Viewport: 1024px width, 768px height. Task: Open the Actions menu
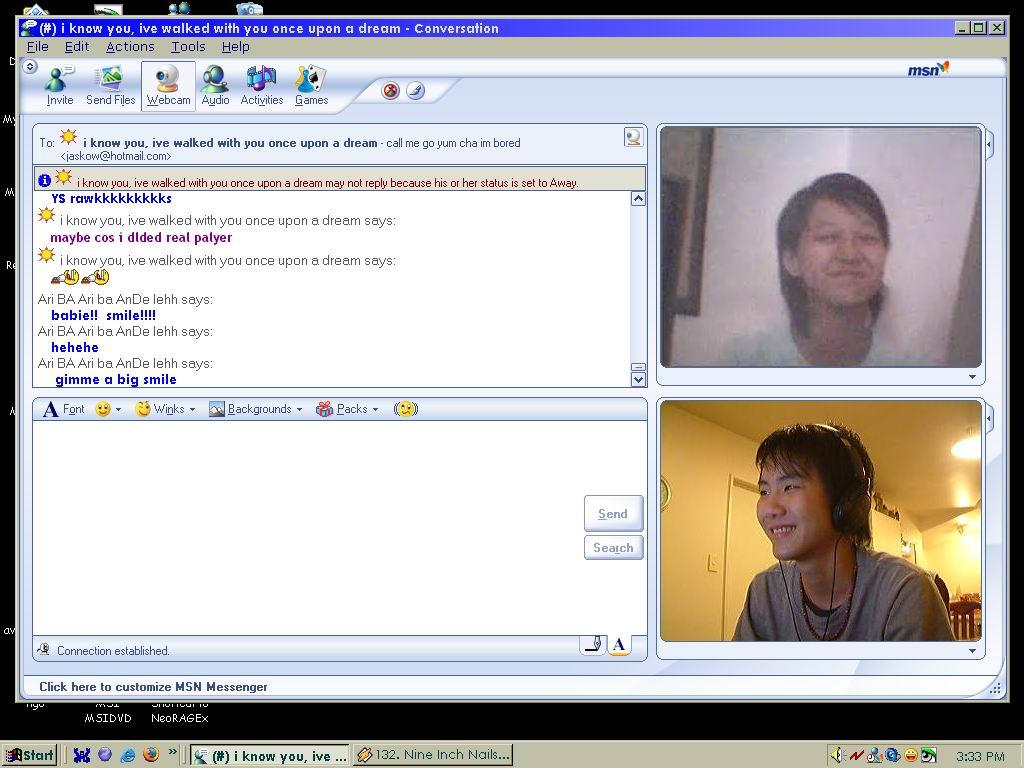pos(130,46)
